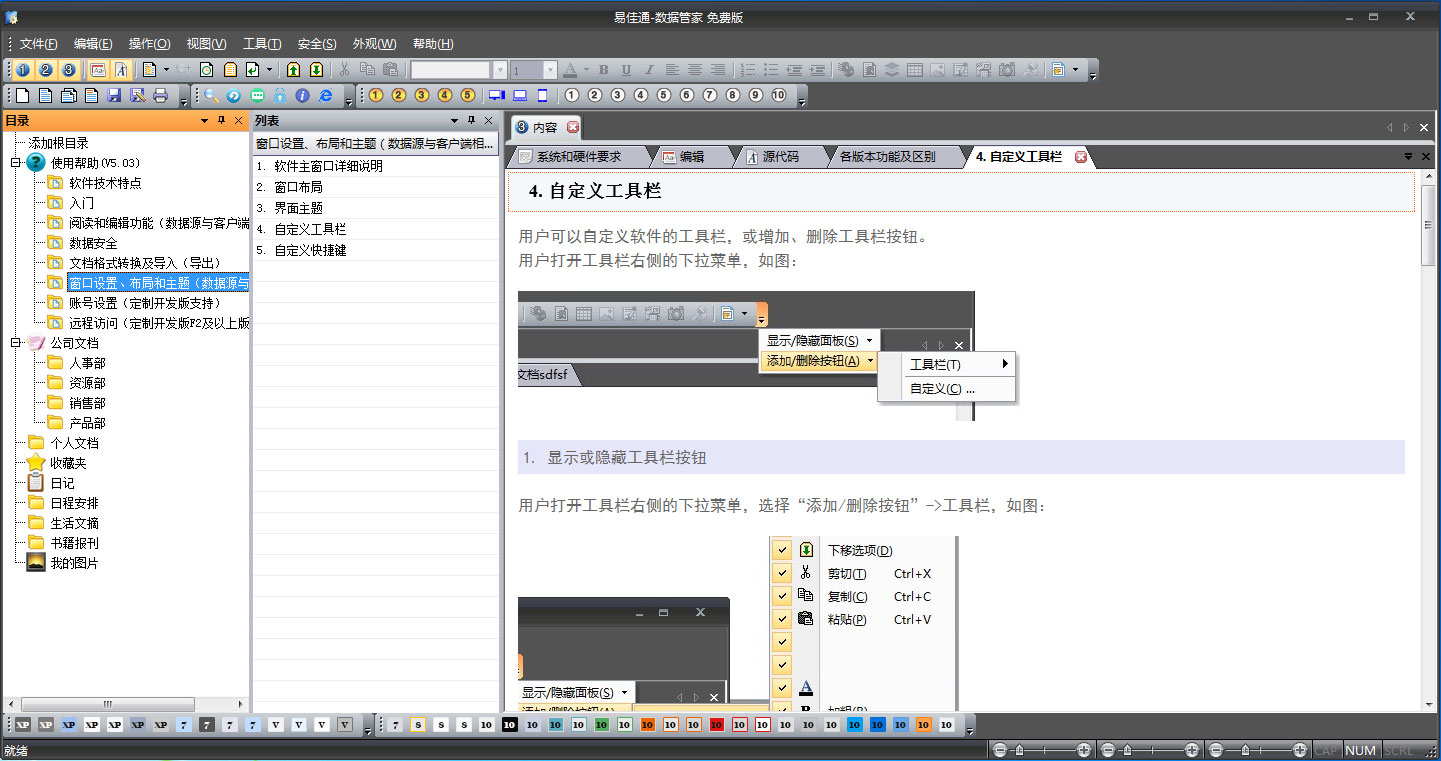Collapse the 使用帮助(V5.03) tree node

[14, 163]
